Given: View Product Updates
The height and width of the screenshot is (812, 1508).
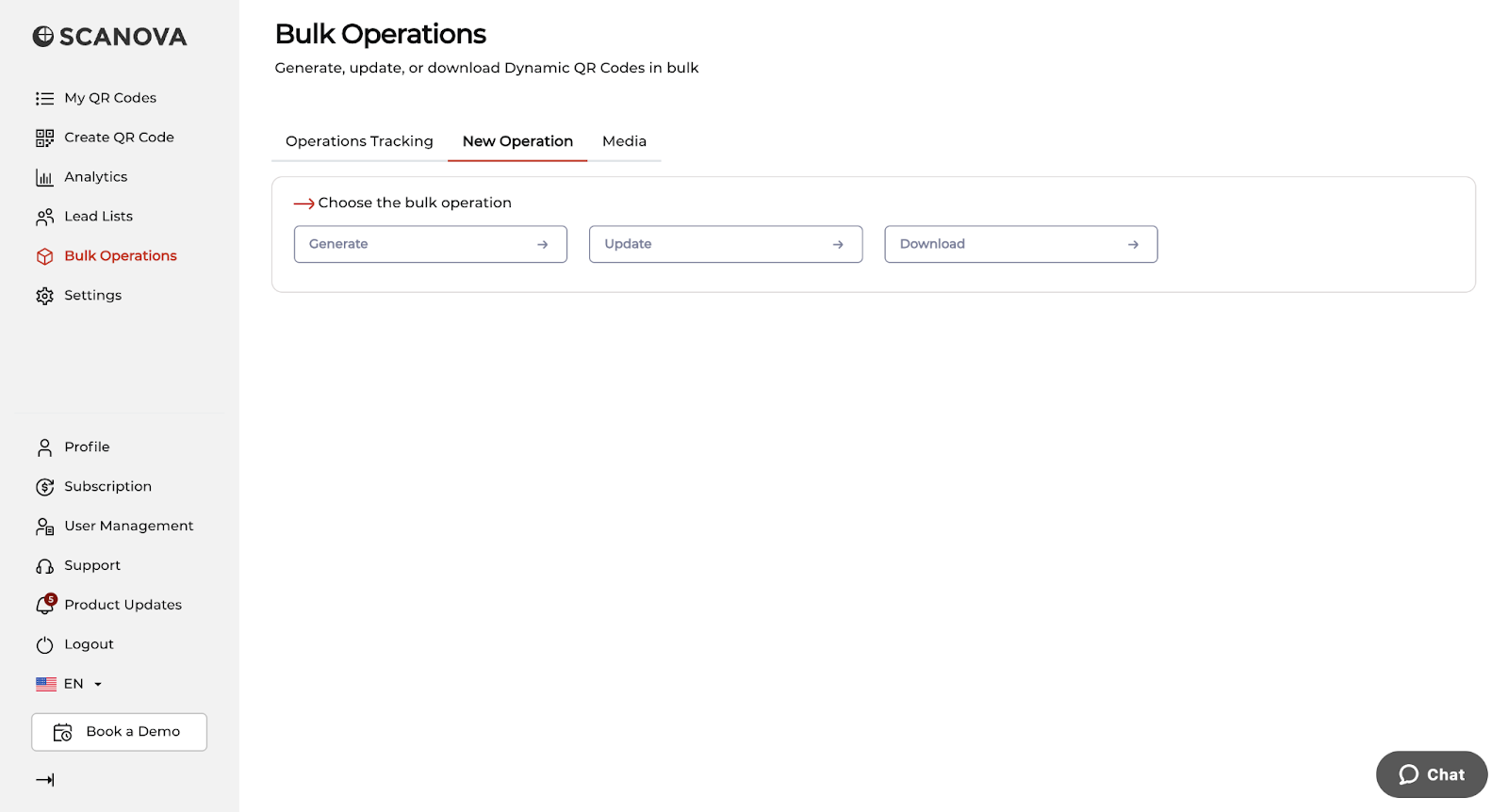Looking at the screenshot, I should (x=123, y=606).
